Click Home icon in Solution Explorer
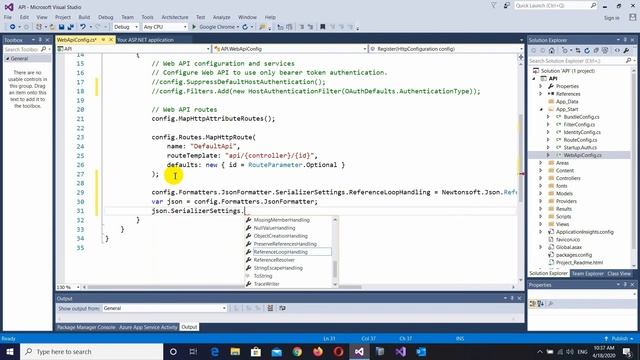640x360 pixels. coord(551,51)
